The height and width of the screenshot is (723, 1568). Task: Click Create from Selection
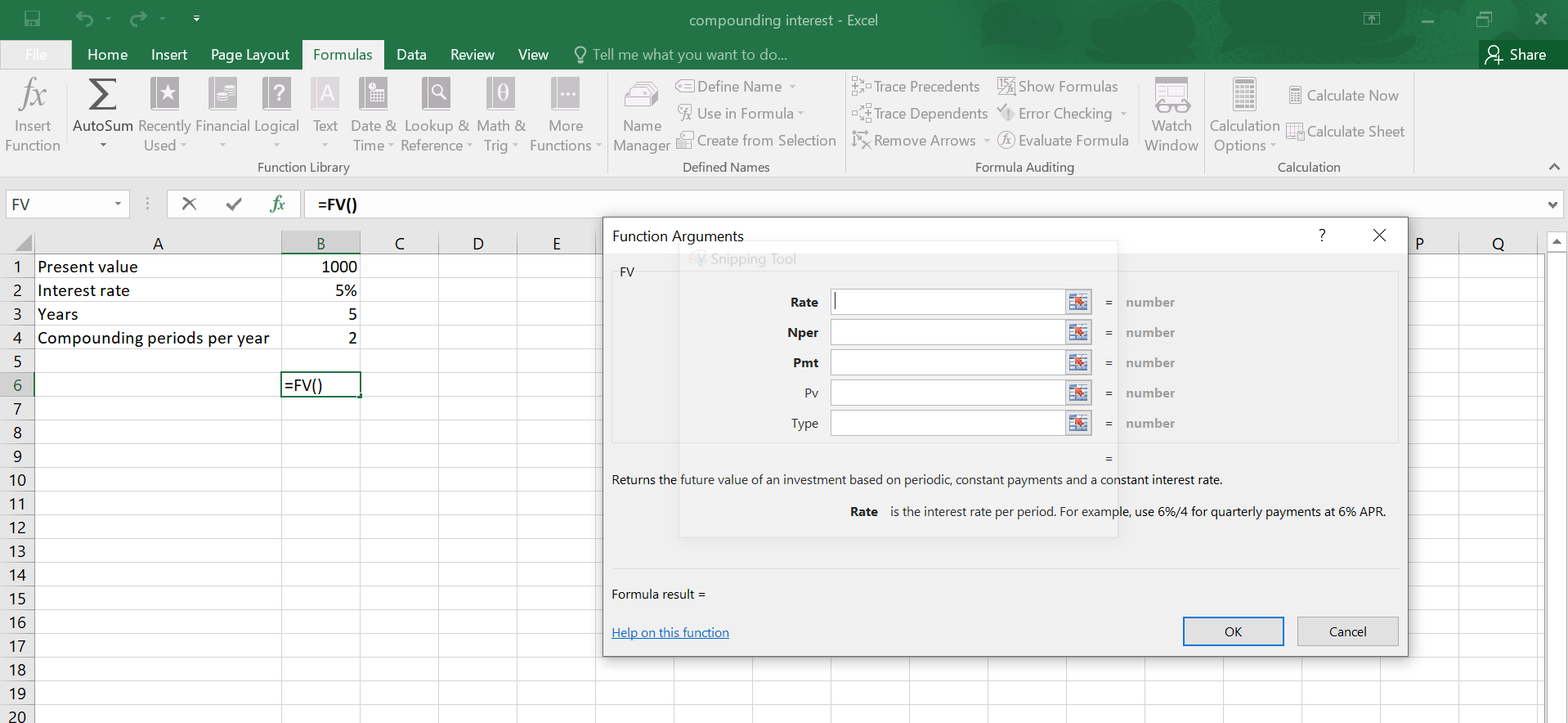(x=756, y=141)
